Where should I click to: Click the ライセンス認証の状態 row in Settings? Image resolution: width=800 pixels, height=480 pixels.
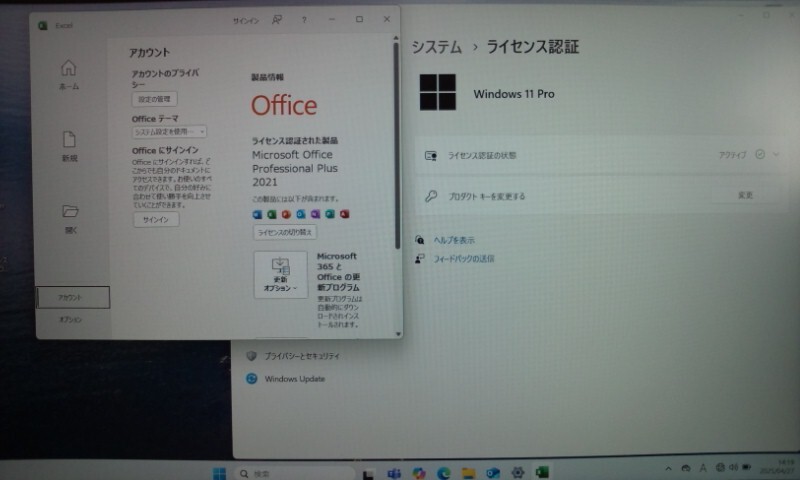click(600, 155)
